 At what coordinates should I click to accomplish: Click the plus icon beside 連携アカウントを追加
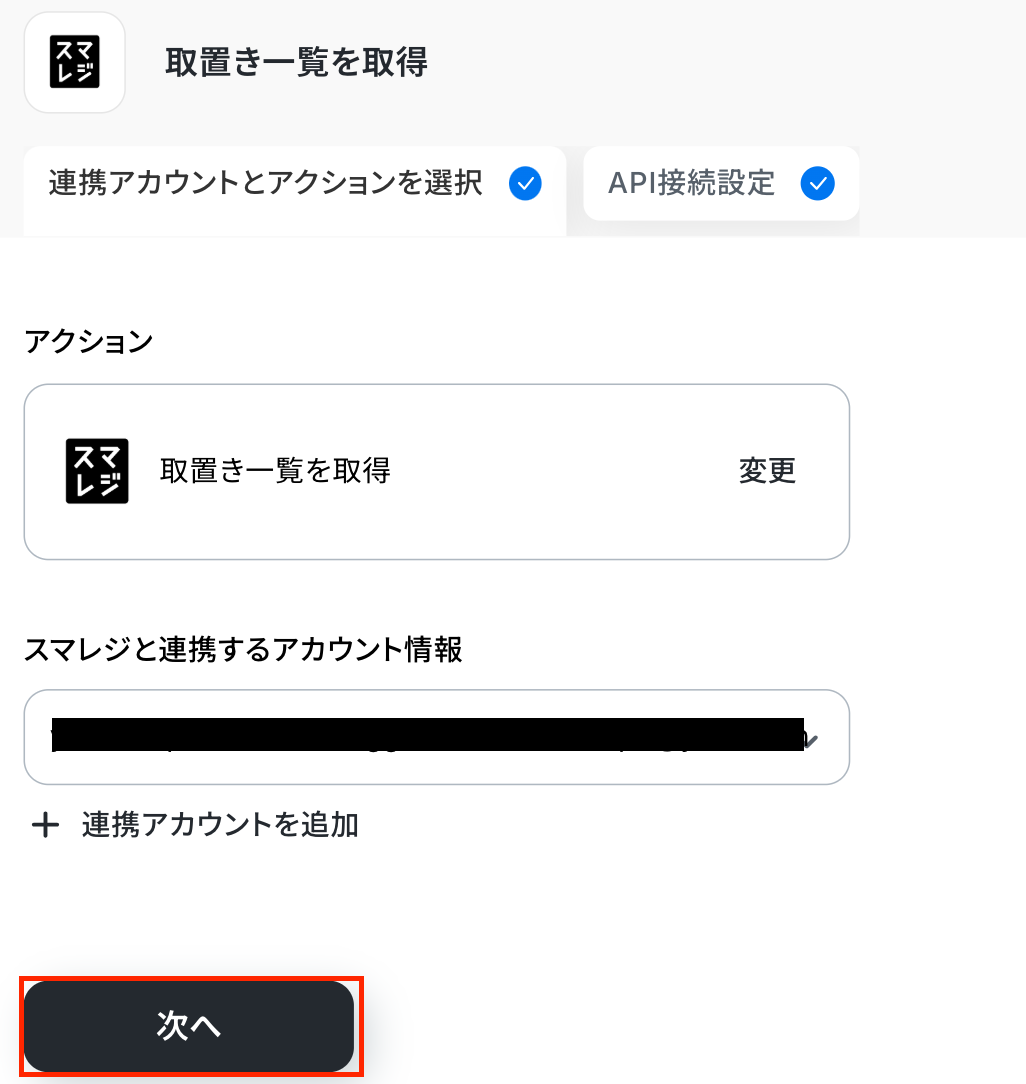click(x=45, y=825)
